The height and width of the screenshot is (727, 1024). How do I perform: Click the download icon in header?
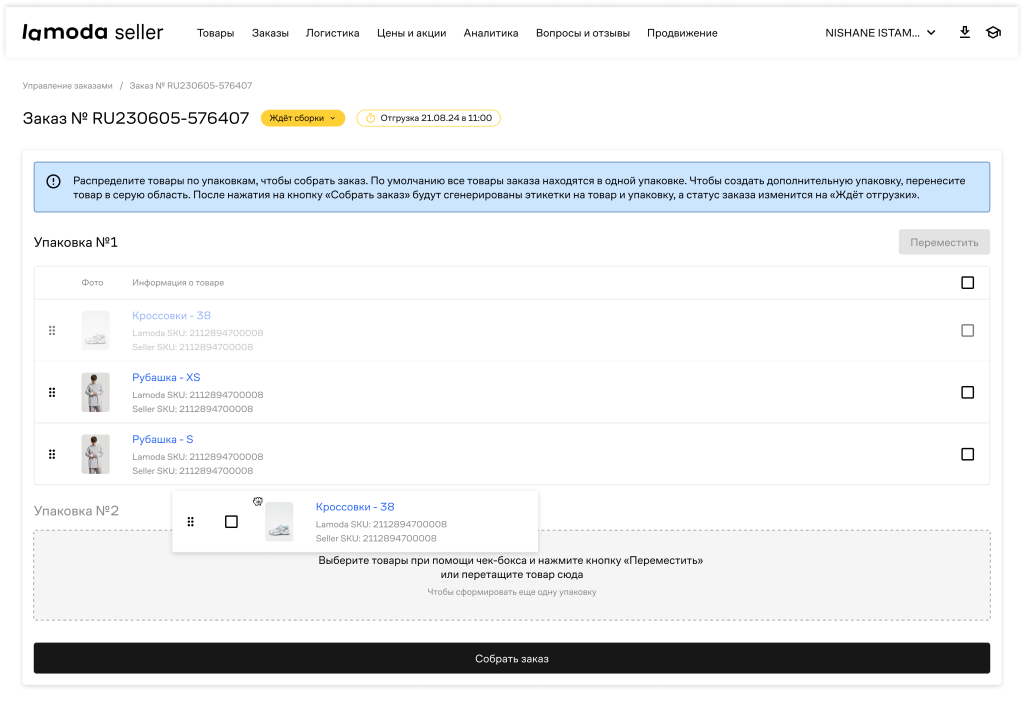click(964, 32)
